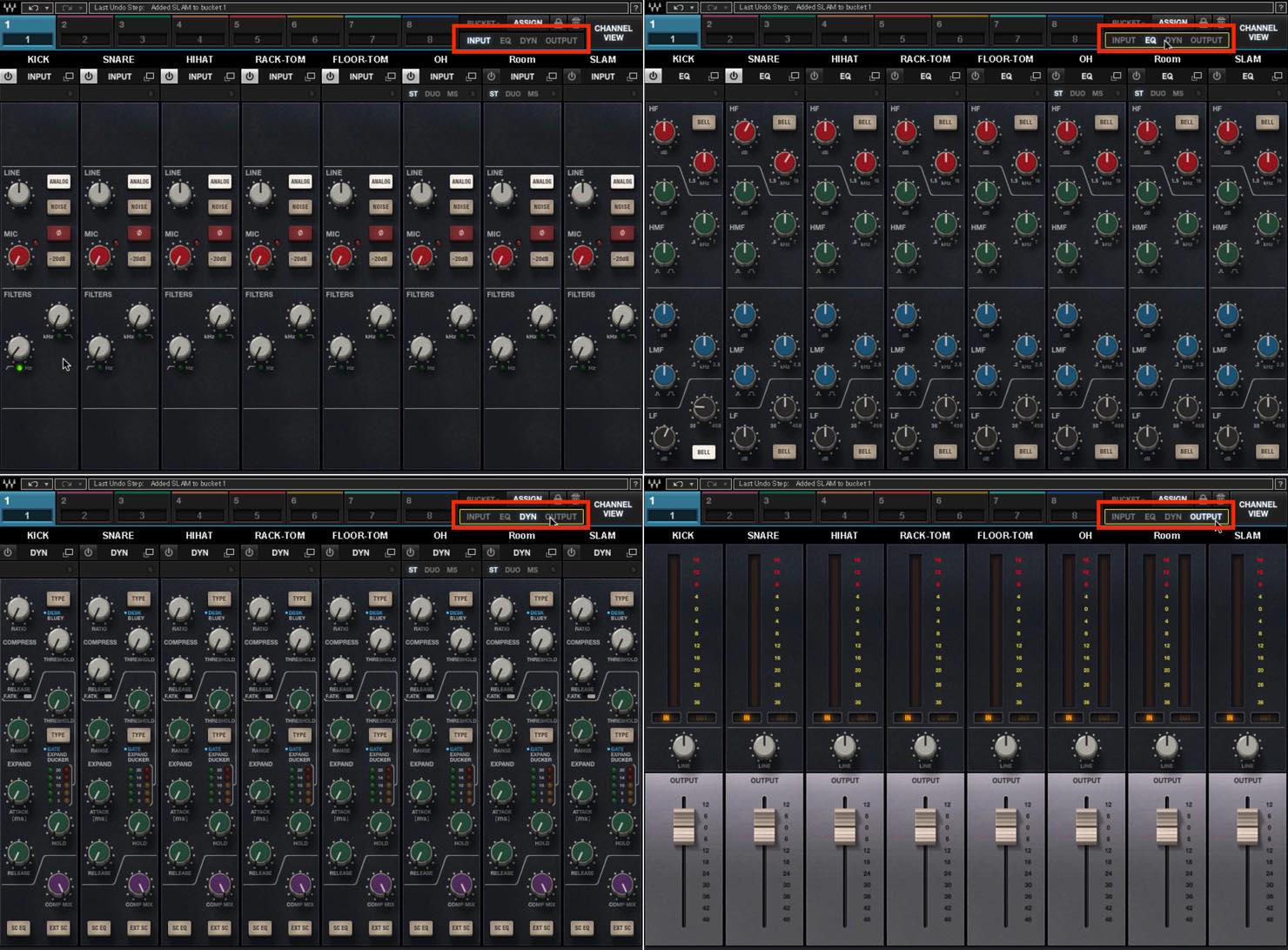Click the lock icon in the INPUT view header
This screenshot has width=1288, height=950.
click(559, 23)
